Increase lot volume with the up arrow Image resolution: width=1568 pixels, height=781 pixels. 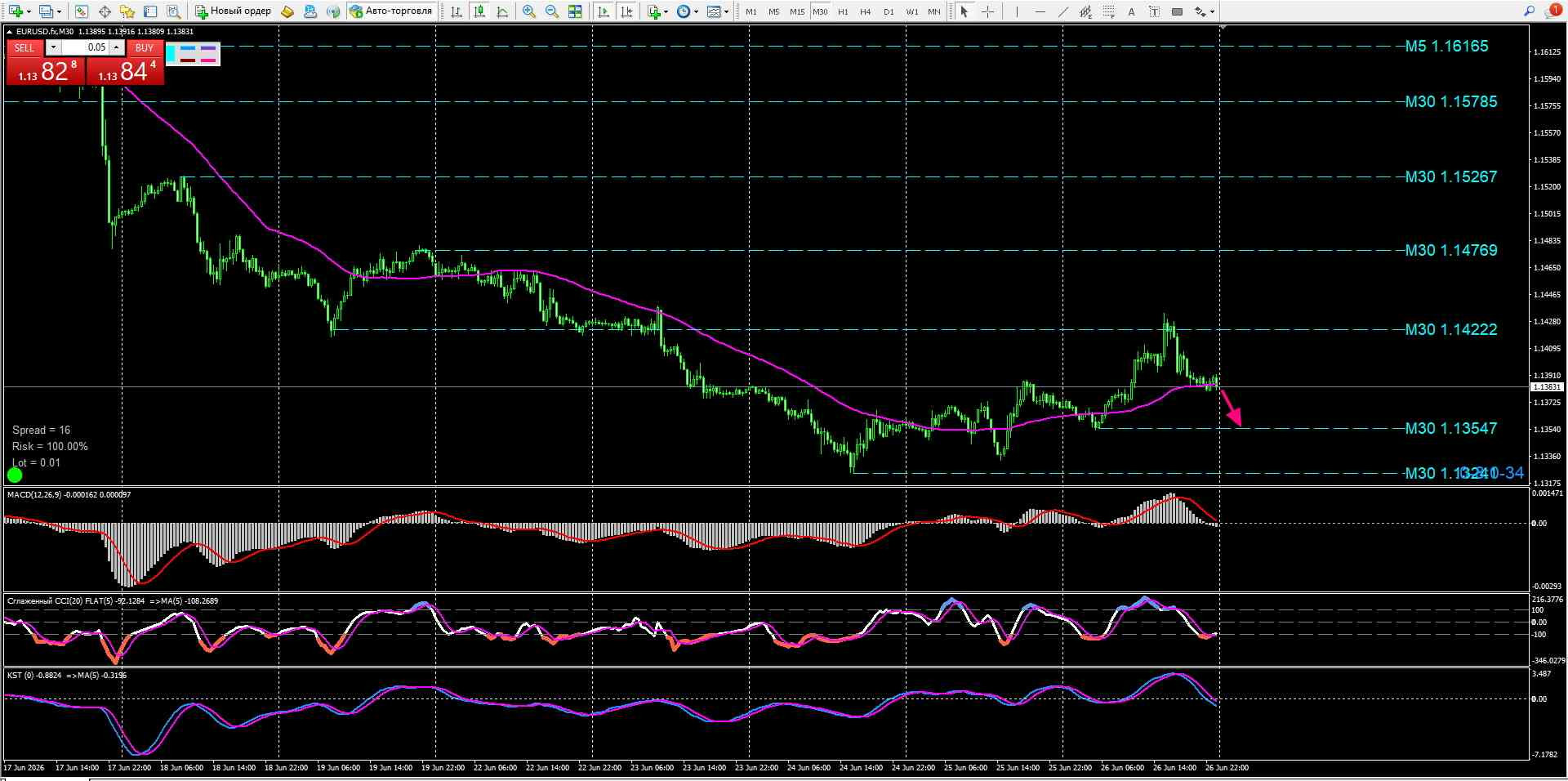pos(117,47)
